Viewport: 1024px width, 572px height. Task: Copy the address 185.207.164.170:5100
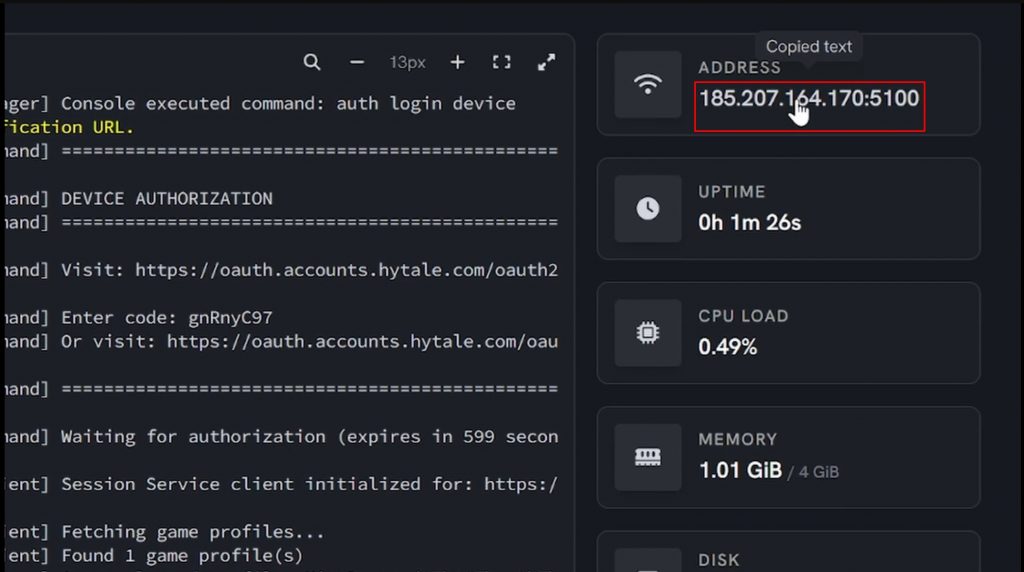click(x=809, y=99)
